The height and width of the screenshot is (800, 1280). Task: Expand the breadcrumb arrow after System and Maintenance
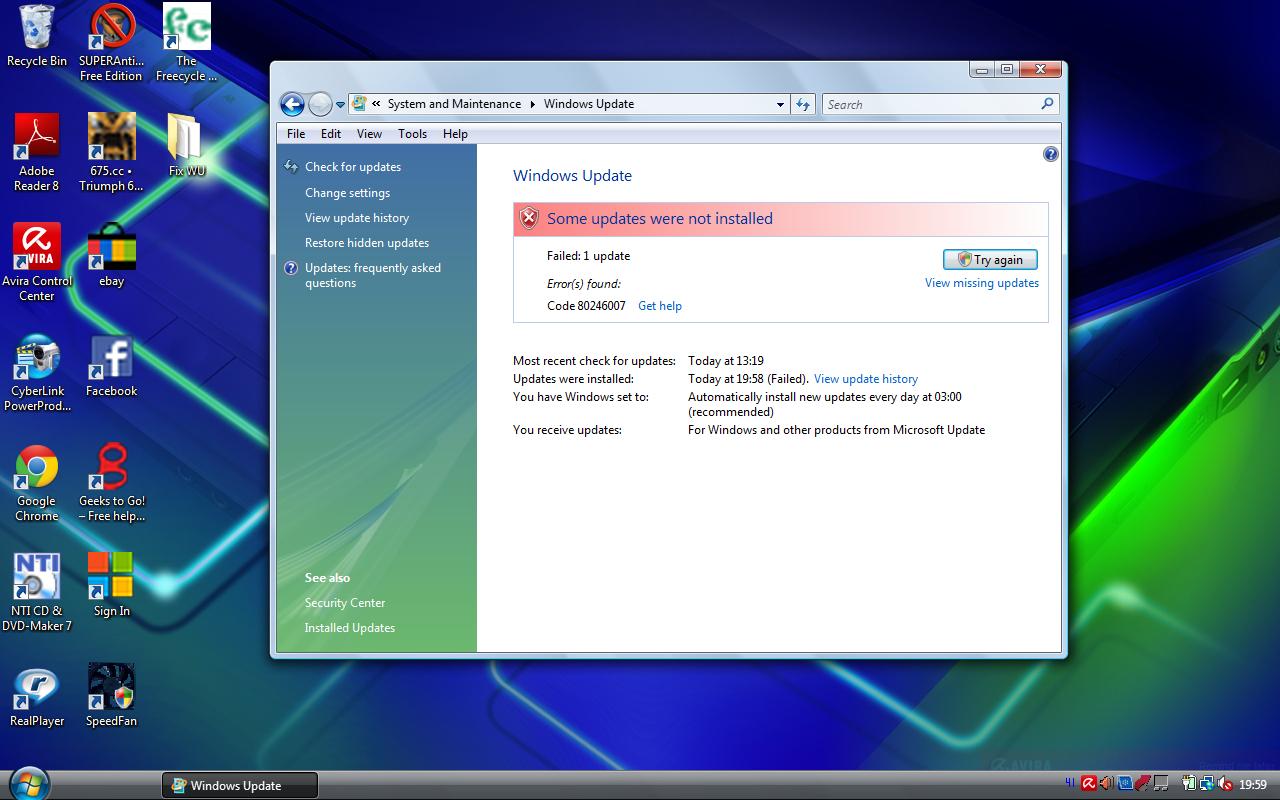(532, 104)
